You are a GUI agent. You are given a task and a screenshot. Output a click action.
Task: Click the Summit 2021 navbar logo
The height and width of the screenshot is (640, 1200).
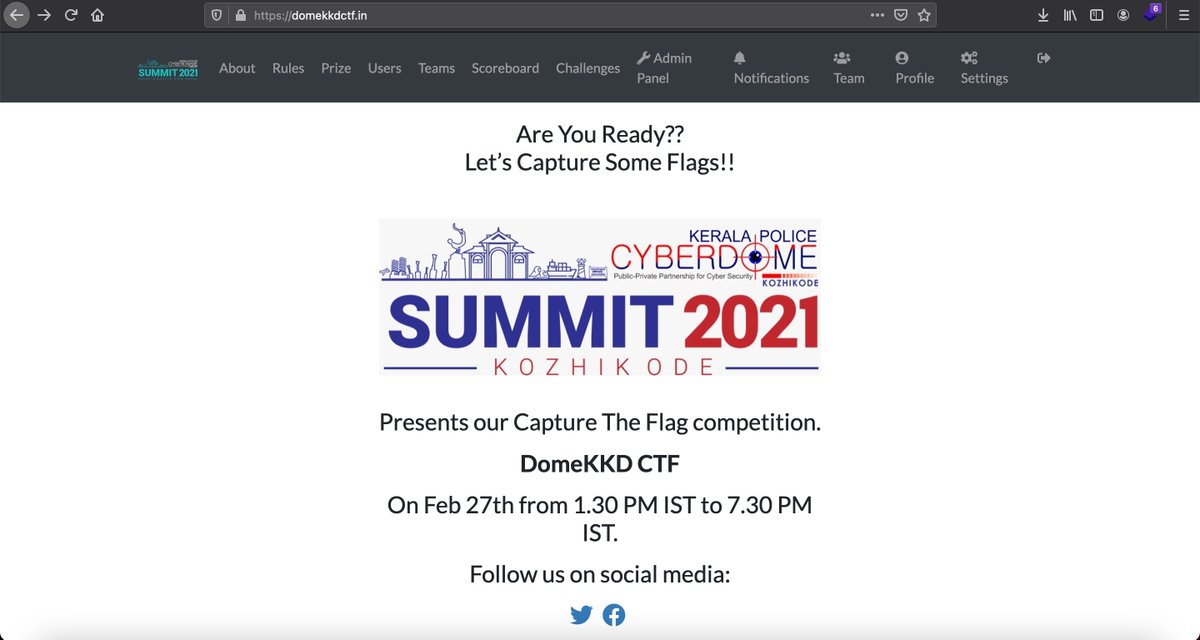[168, 69]
